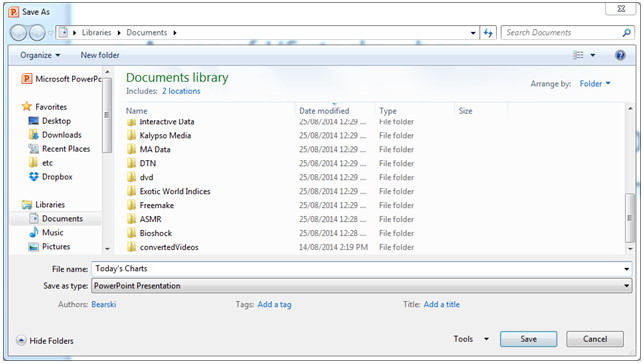Click the Back navigation arrow button
Viewport: 644px width, 364px height.
point(18,32)
